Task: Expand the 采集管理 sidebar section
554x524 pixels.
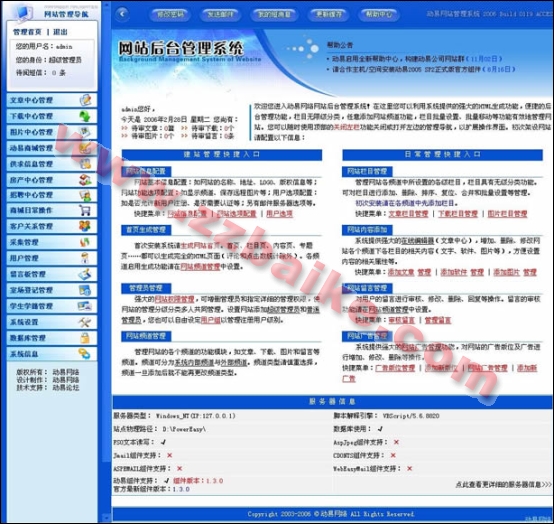Action: tap(52, 242)
